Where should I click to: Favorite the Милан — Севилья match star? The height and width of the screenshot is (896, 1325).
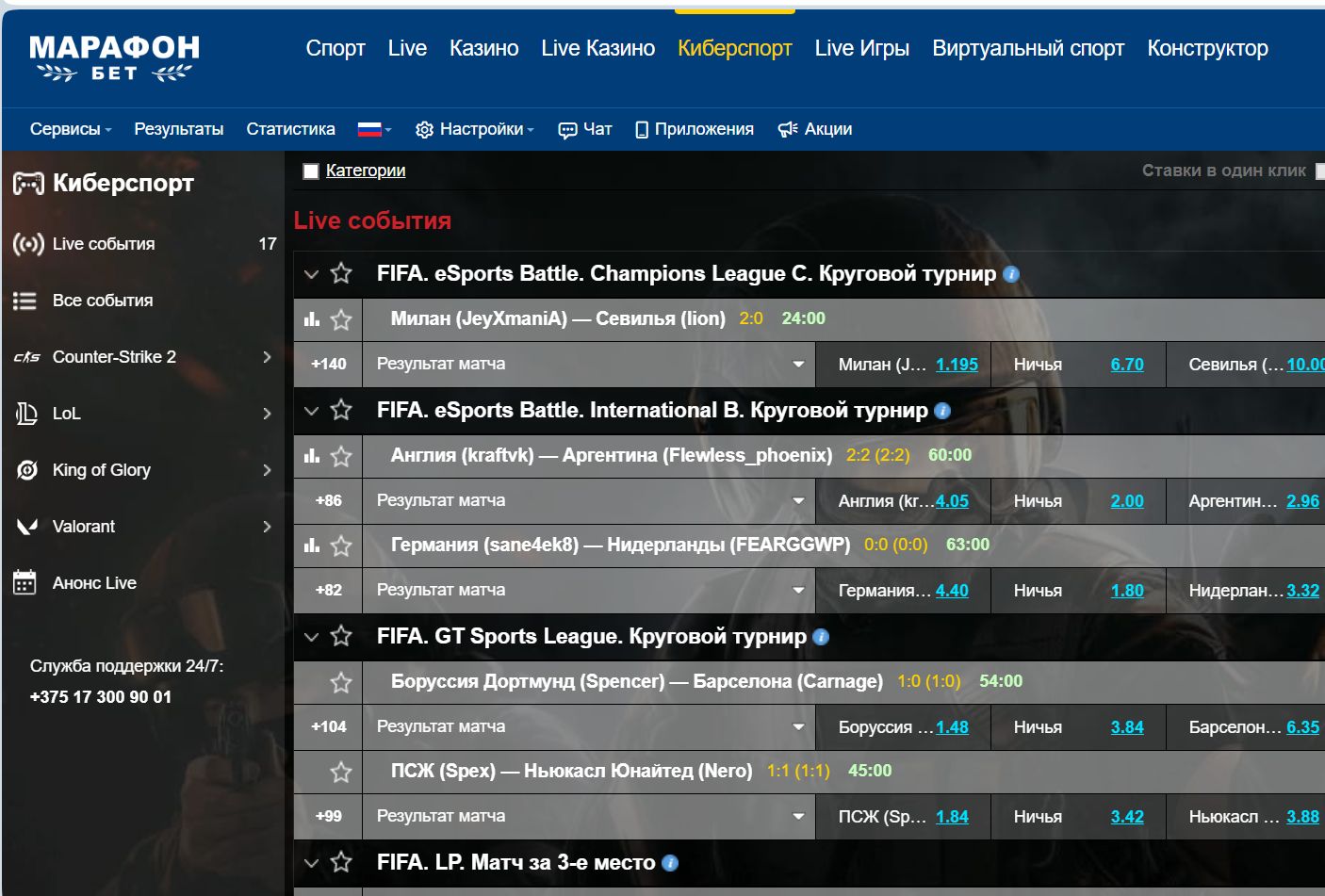tap(341, 319)
